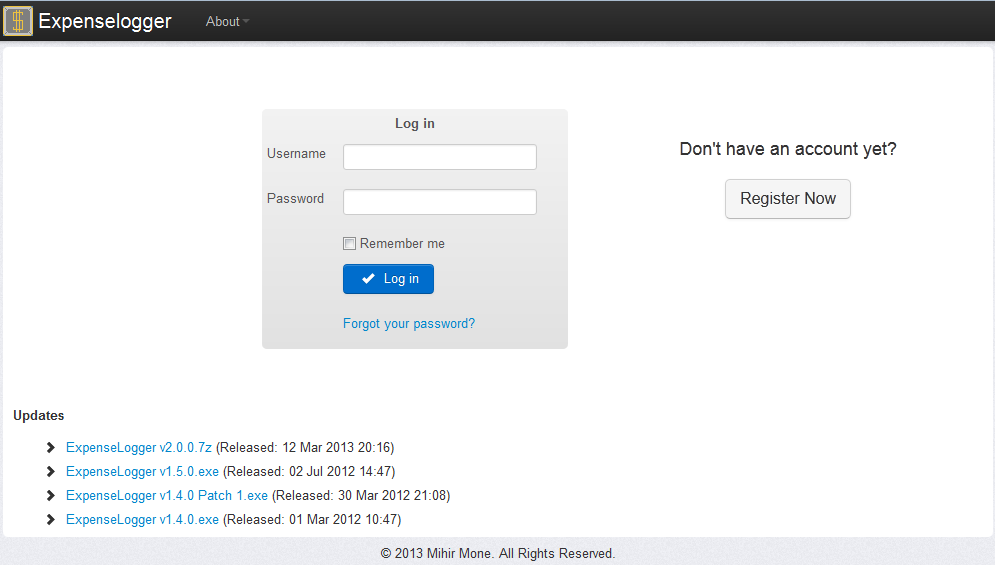Download ExpenseLogger v1.4.0.exe
Viewport: 995px width, 565px height.
click(x=142, y=520)
